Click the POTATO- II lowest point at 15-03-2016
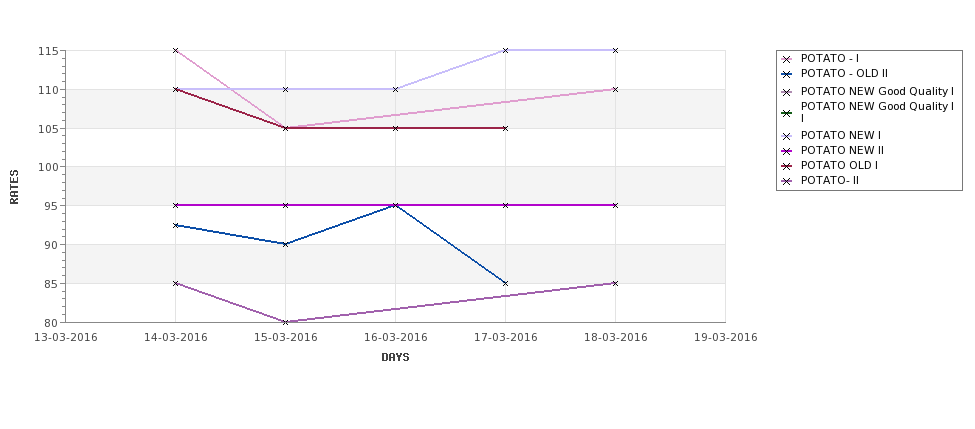Image resolution: width=975 pixels, height=429 pixels. point(285,322)
